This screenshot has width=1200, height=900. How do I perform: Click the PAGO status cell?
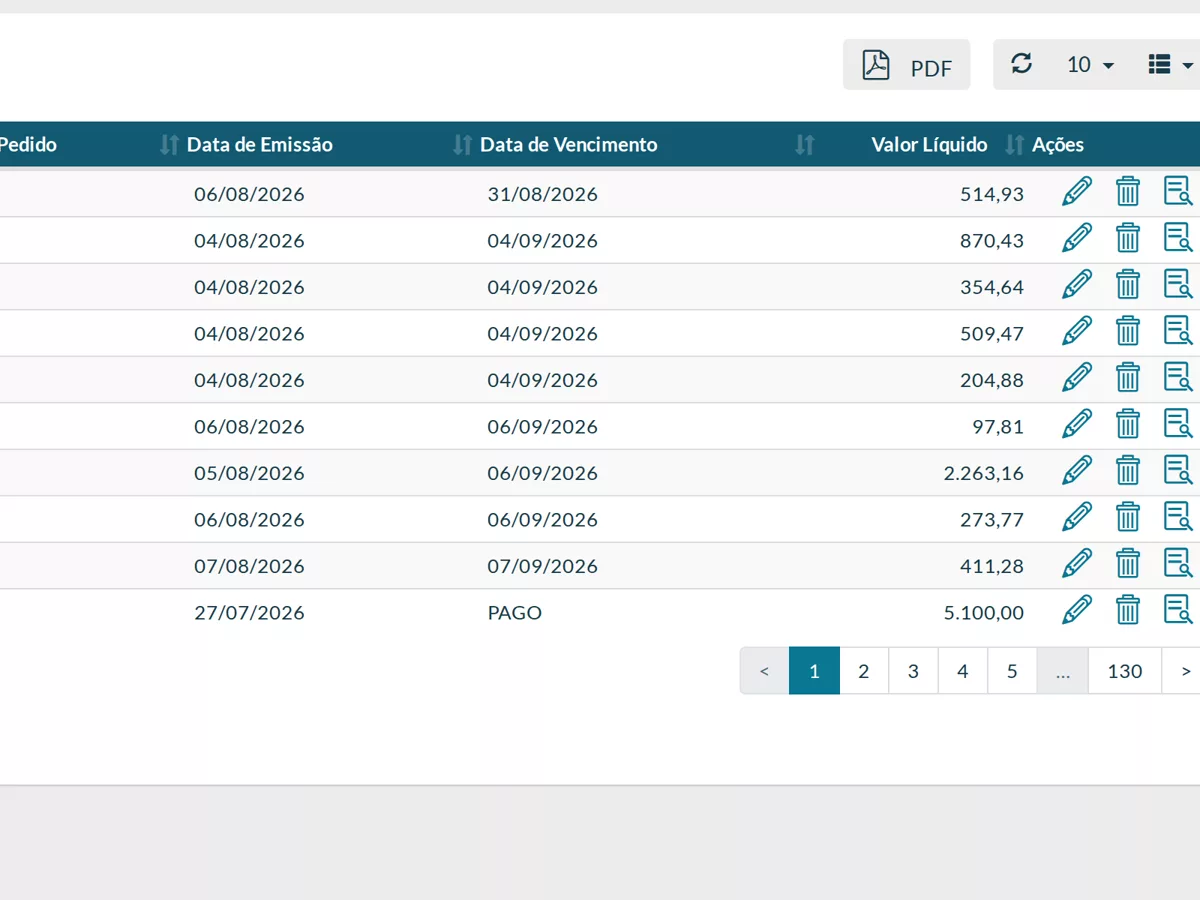515,613
